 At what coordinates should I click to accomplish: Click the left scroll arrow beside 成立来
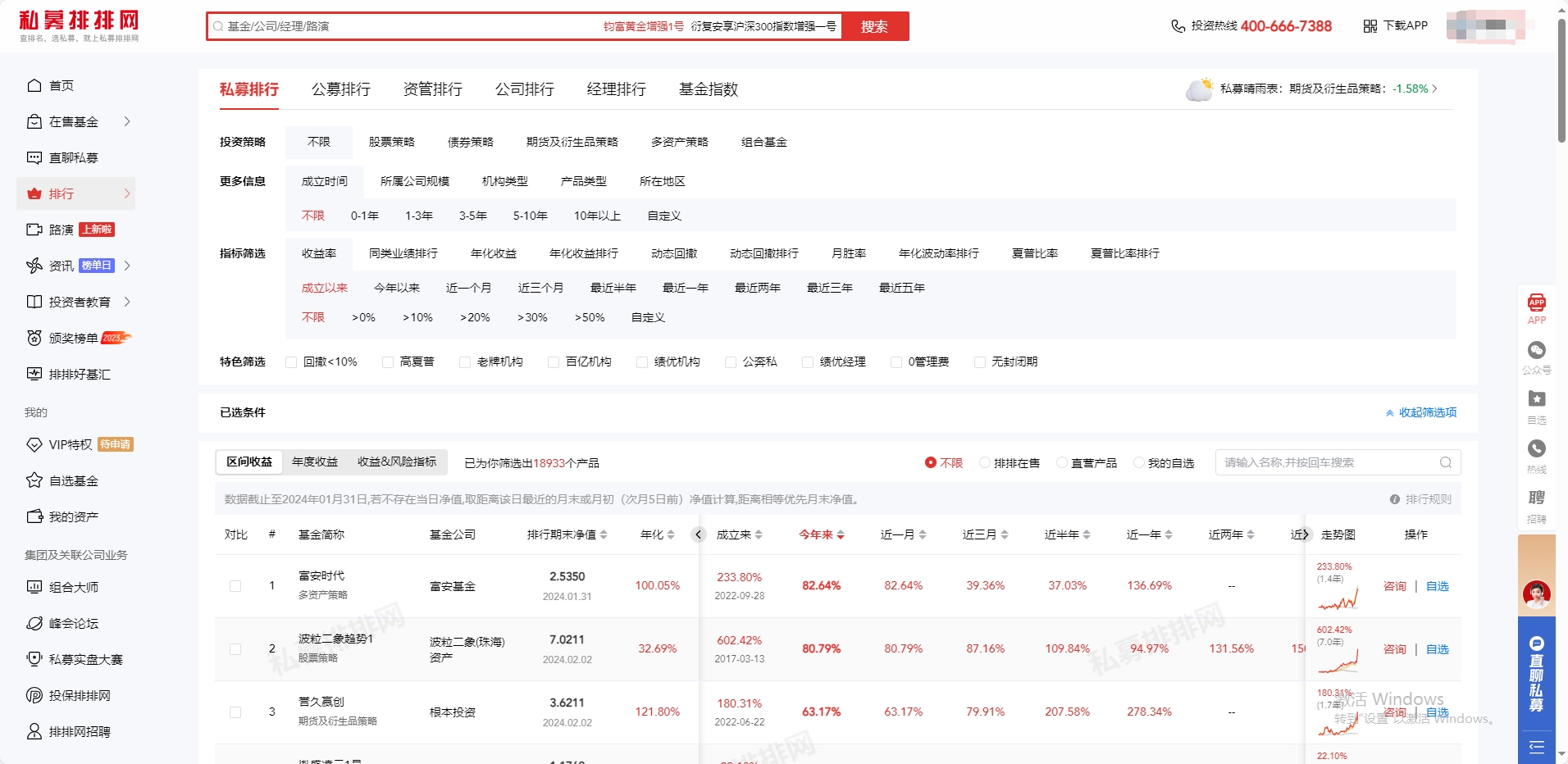tap(699, 534)
